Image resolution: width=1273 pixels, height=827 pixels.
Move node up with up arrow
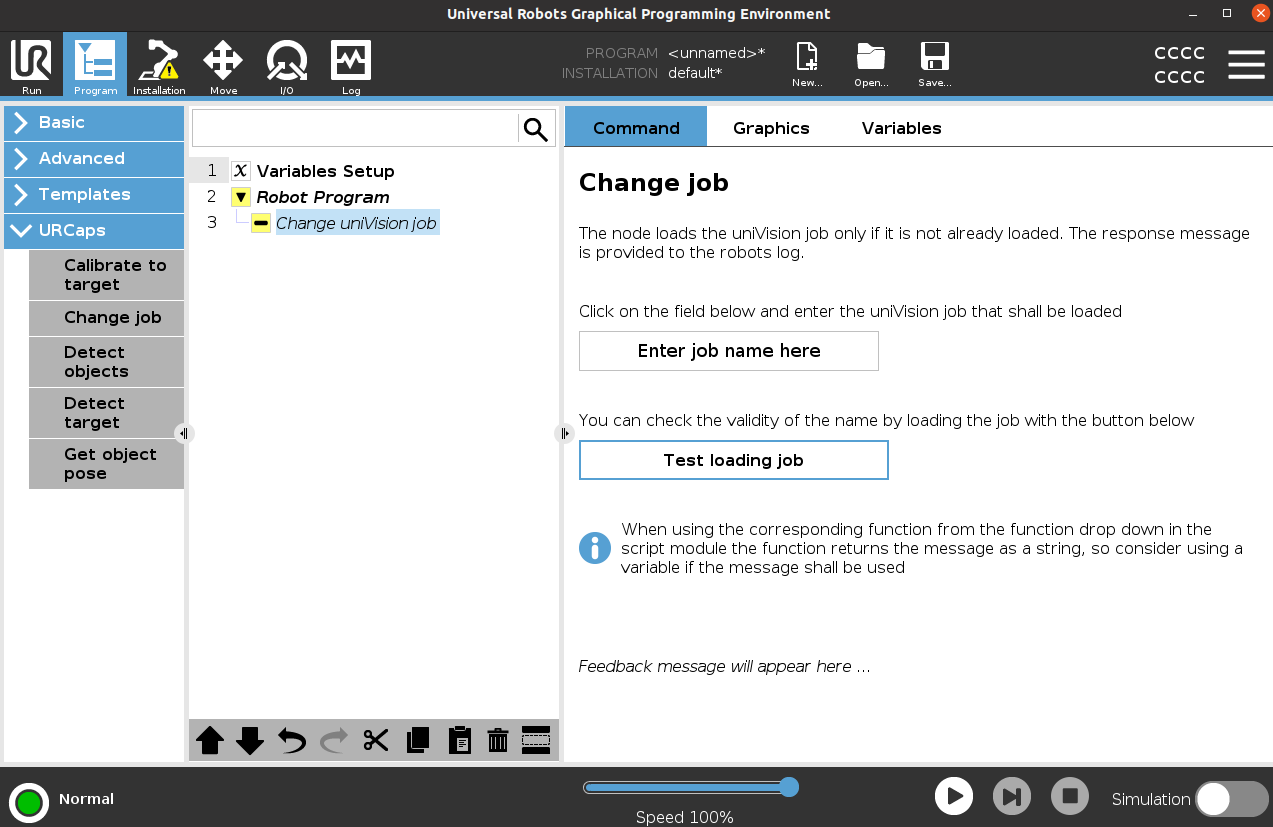click(210, 741)
